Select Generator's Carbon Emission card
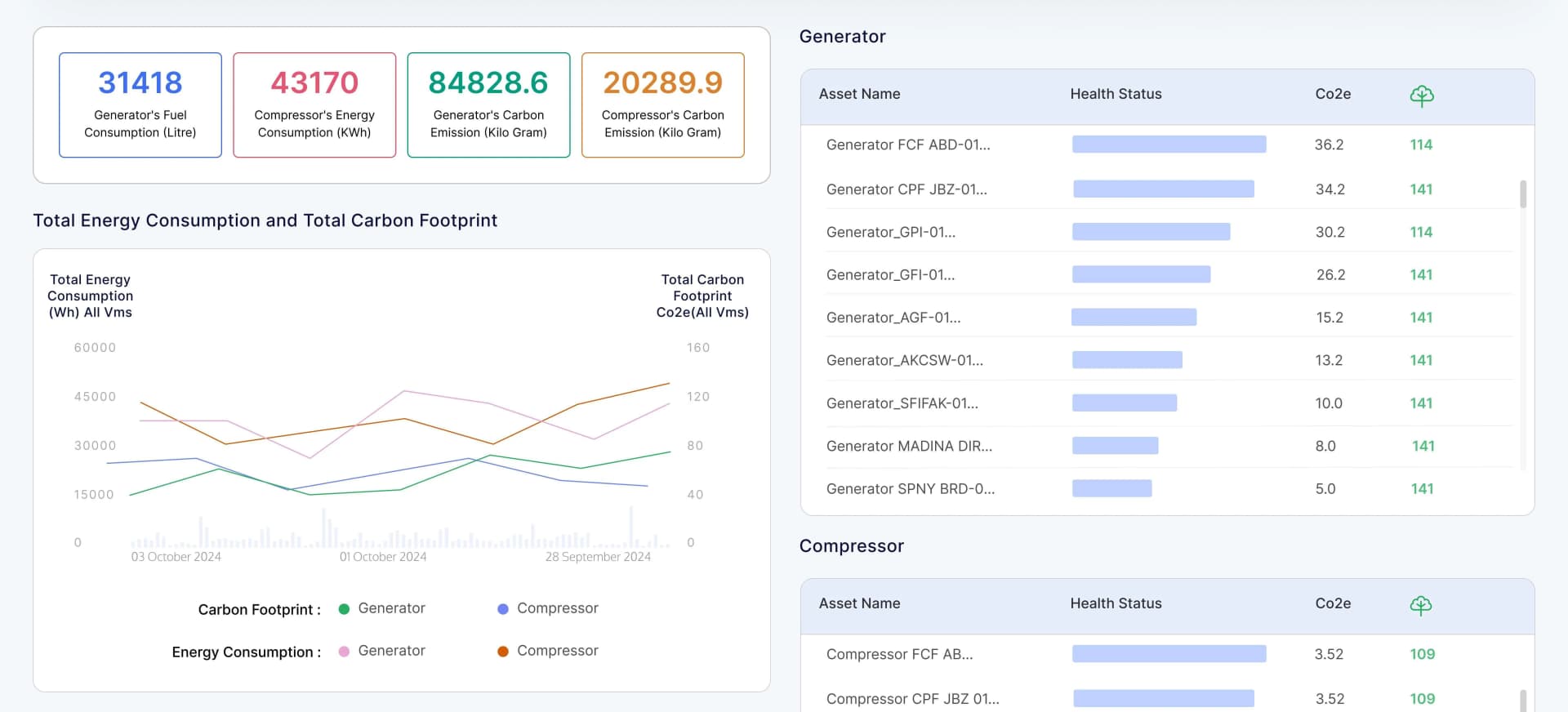Viewport: 1568px width, 712px height. coord(488,105)
